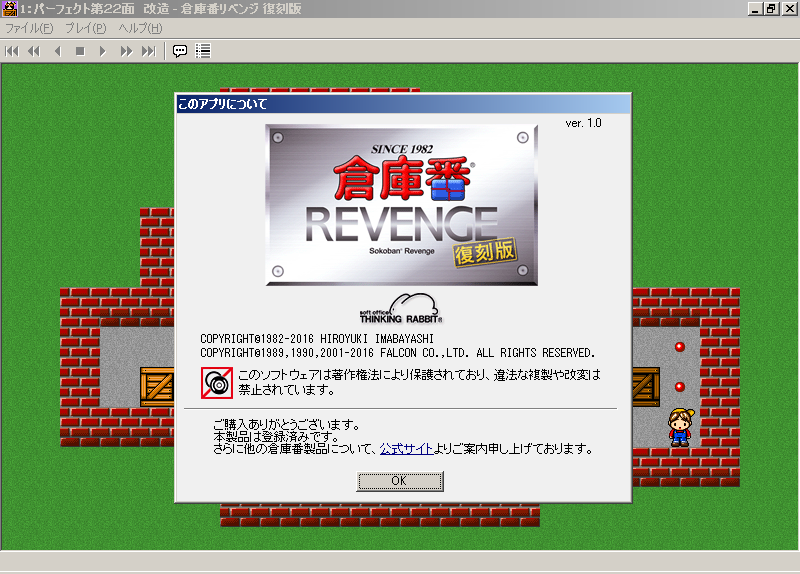Open the speech bubble comment icon
800x574 pixels.
pyautogui.click(x=180, y=50)
